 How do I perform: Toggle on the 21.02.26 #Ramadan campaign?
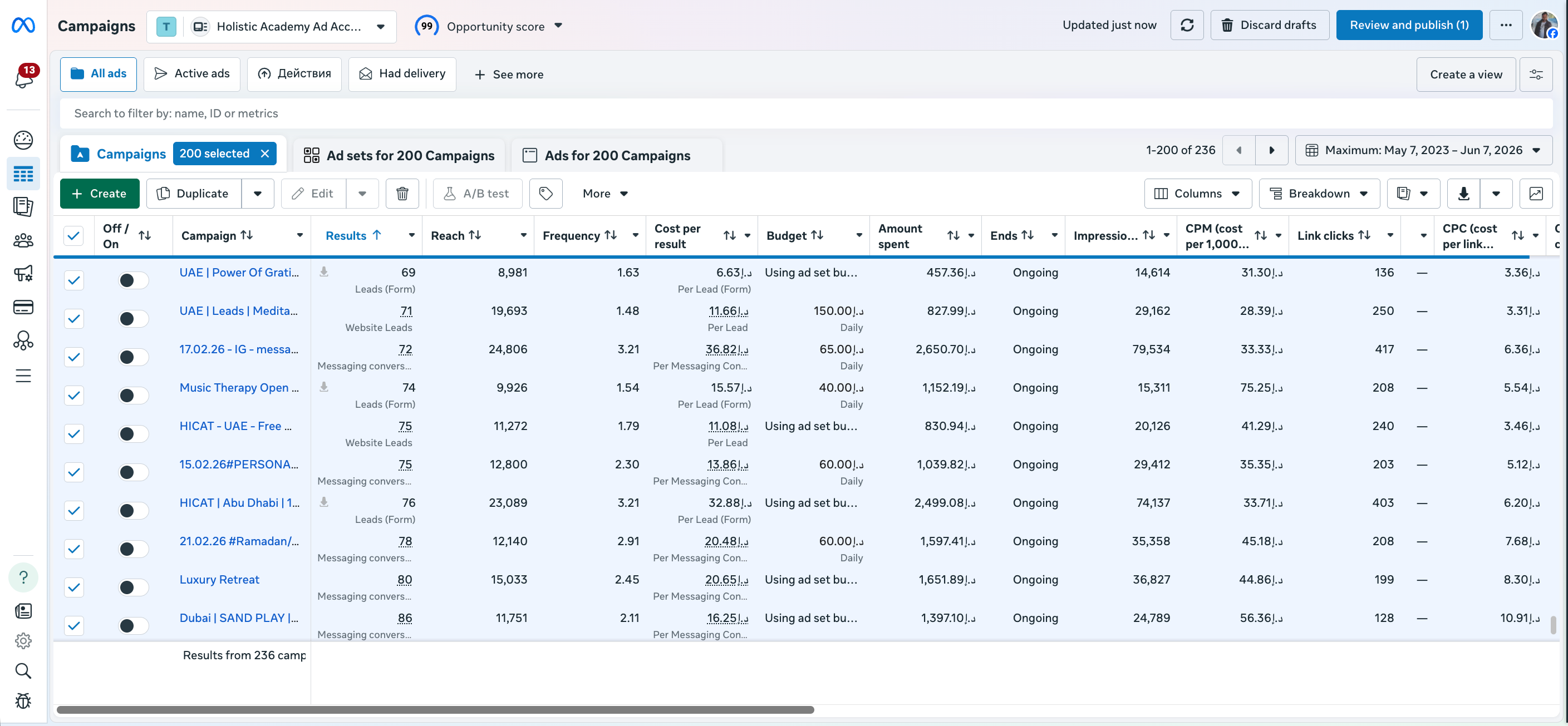132,549
